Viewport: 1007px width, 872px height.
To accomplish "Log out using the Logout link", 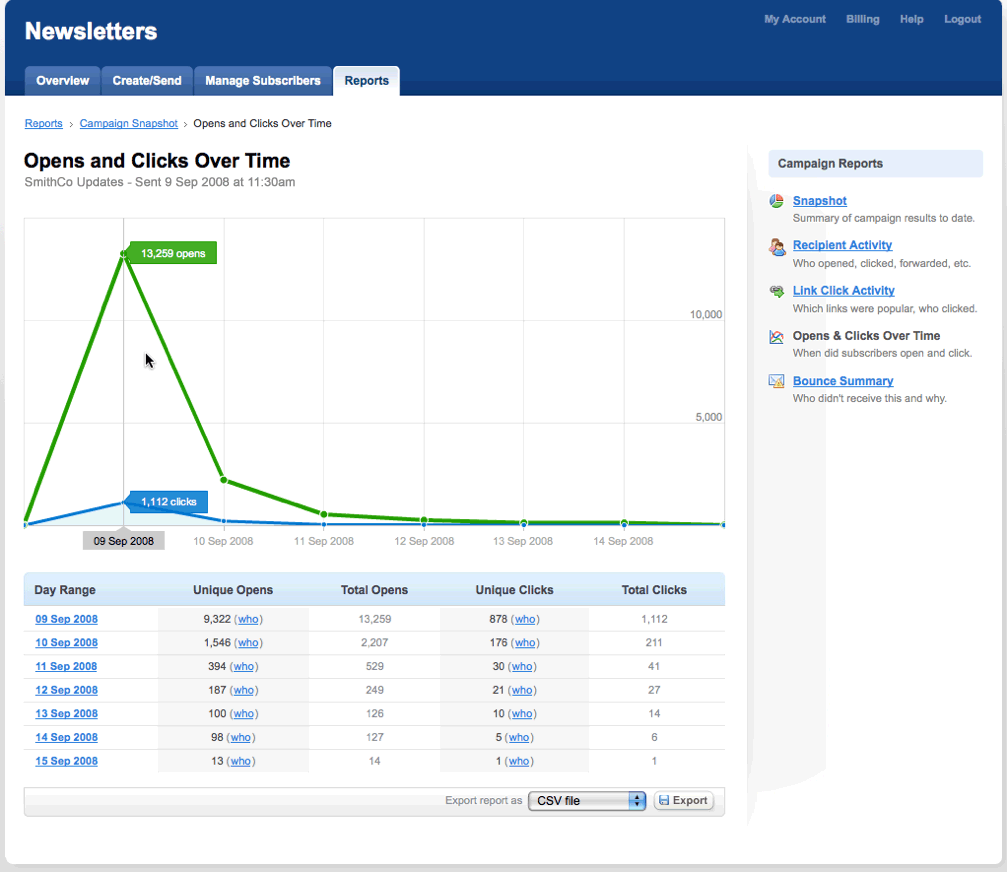I will coord(962,19).
